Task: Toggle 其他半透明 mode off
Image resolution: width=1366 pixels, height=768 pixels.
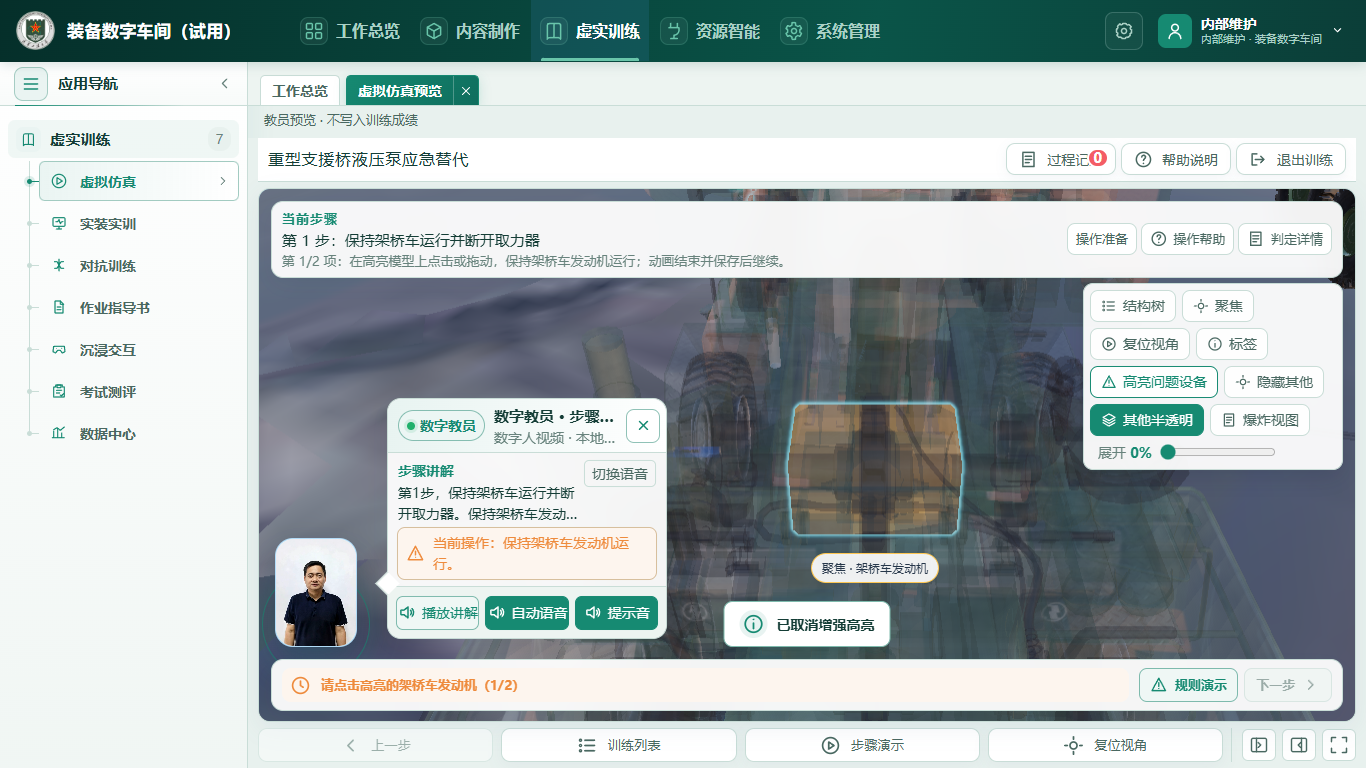Action: click(1147, 420)
